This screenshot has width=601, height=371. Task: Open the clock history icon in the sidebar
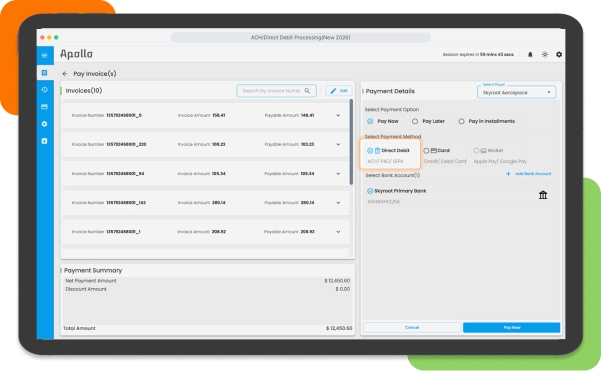click(44, 89)
